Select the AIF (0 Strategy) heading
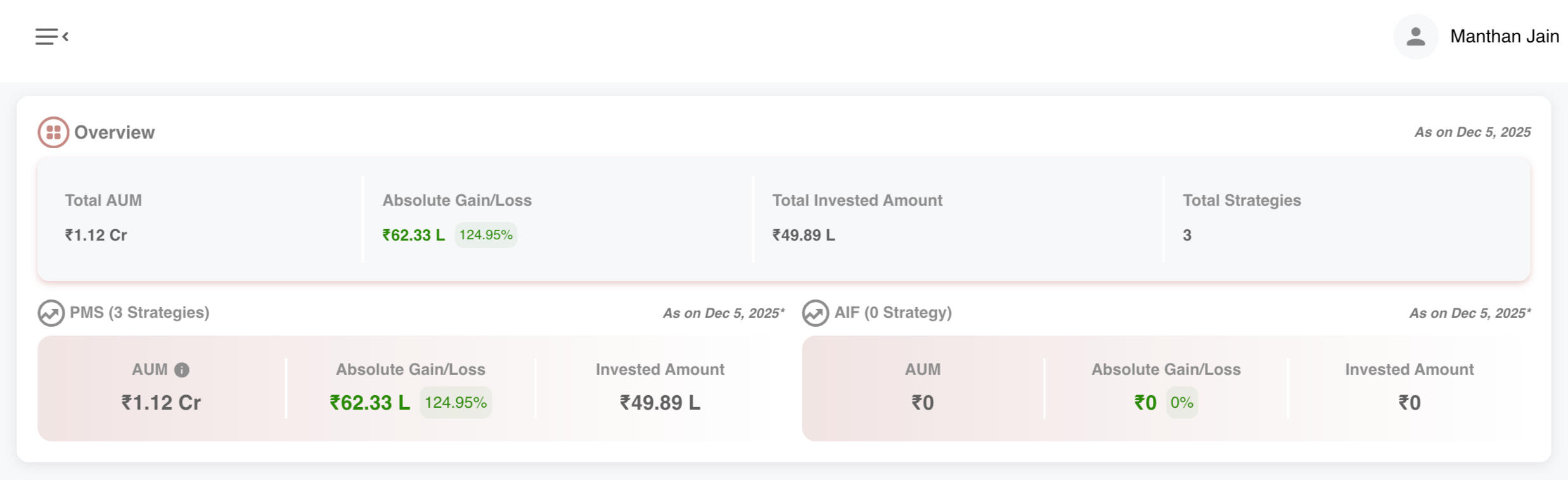This screenshot has width=1568, height=480. pyautogui.click(x=892, y=313)
